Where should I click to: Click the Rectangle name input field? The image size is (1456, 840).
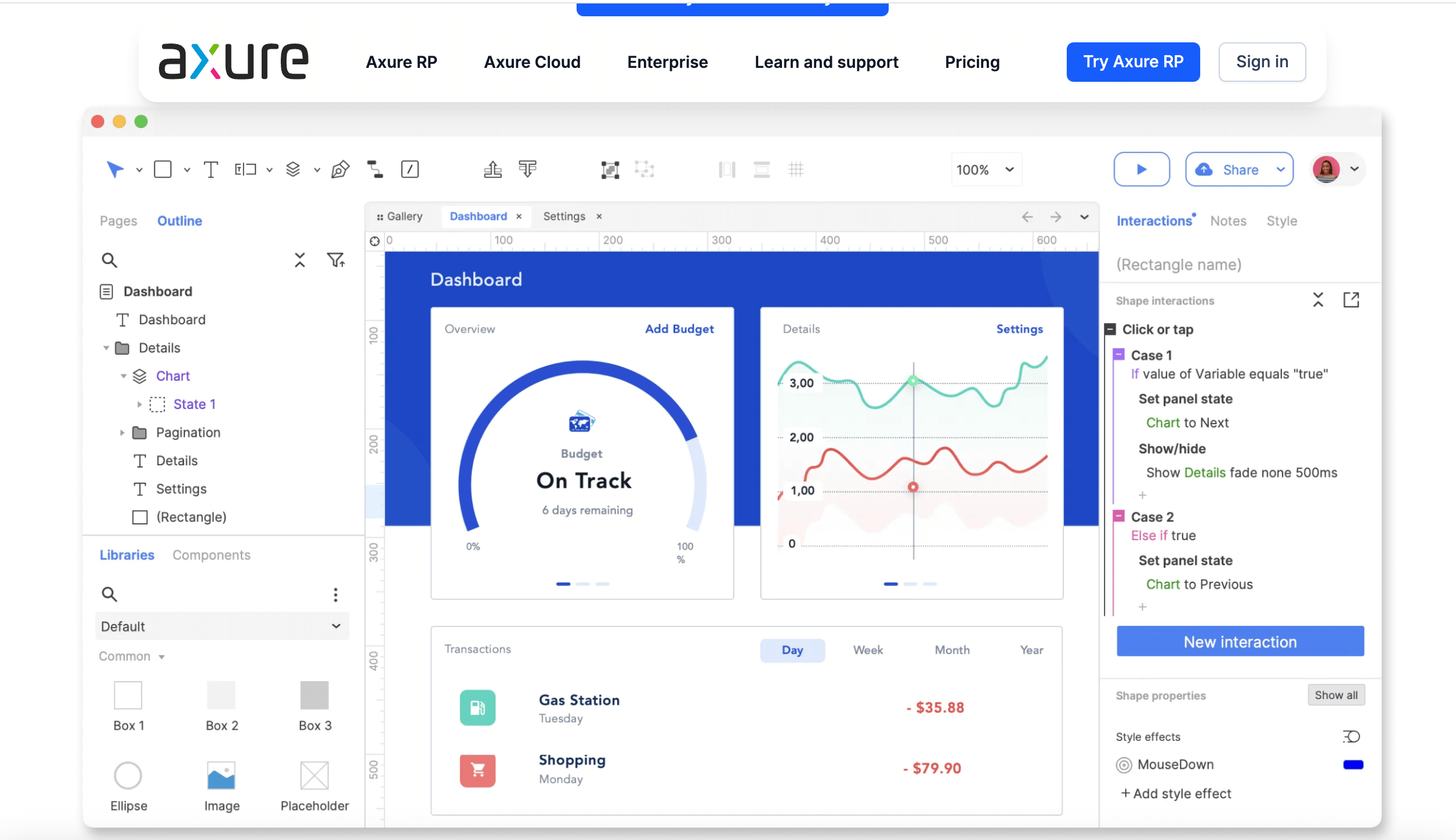(x=1178, y=265)
